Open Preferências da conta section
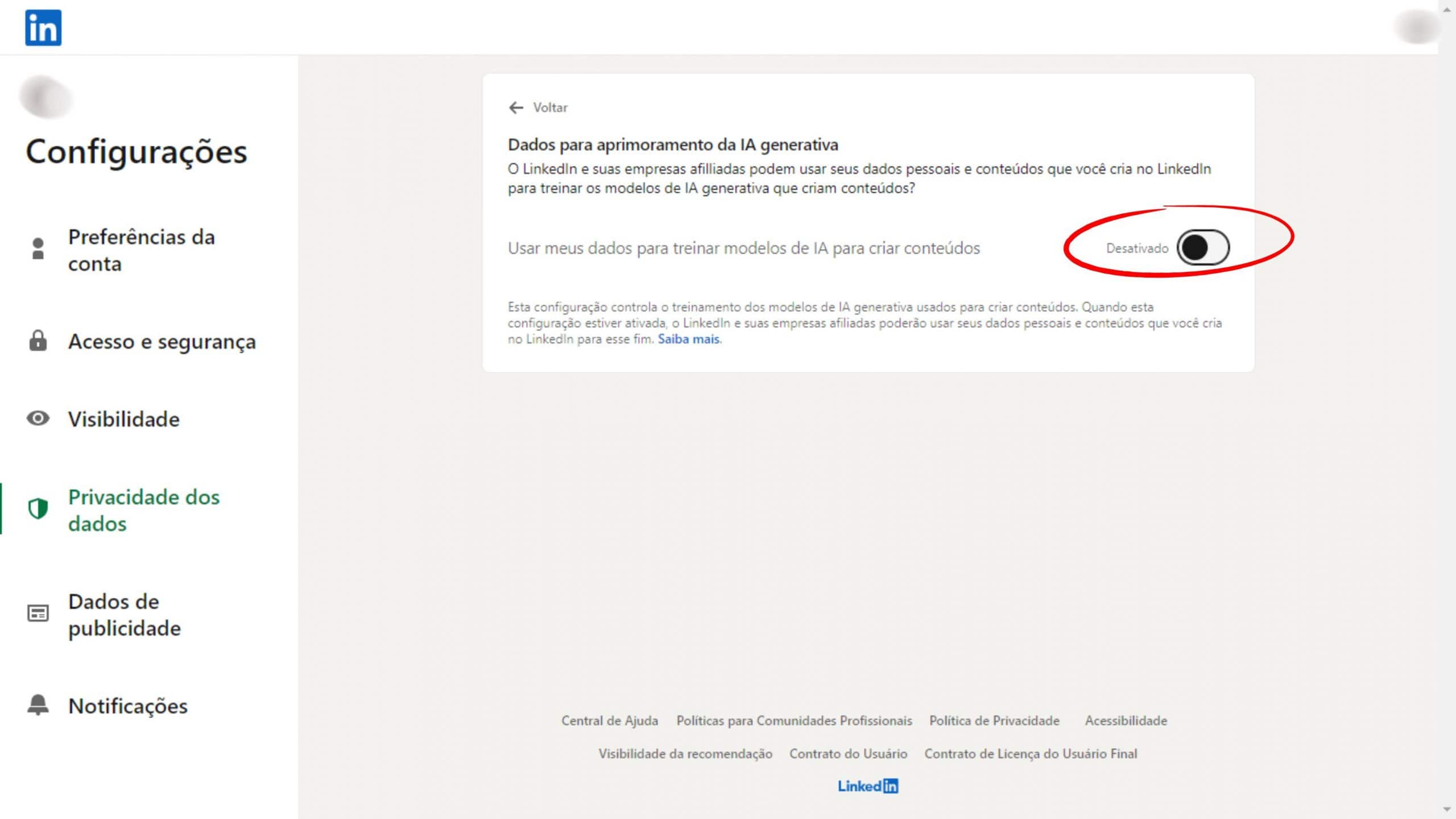Image resolution: width=1456 pixels, height=819 pixels. click(x=142, y=250)
